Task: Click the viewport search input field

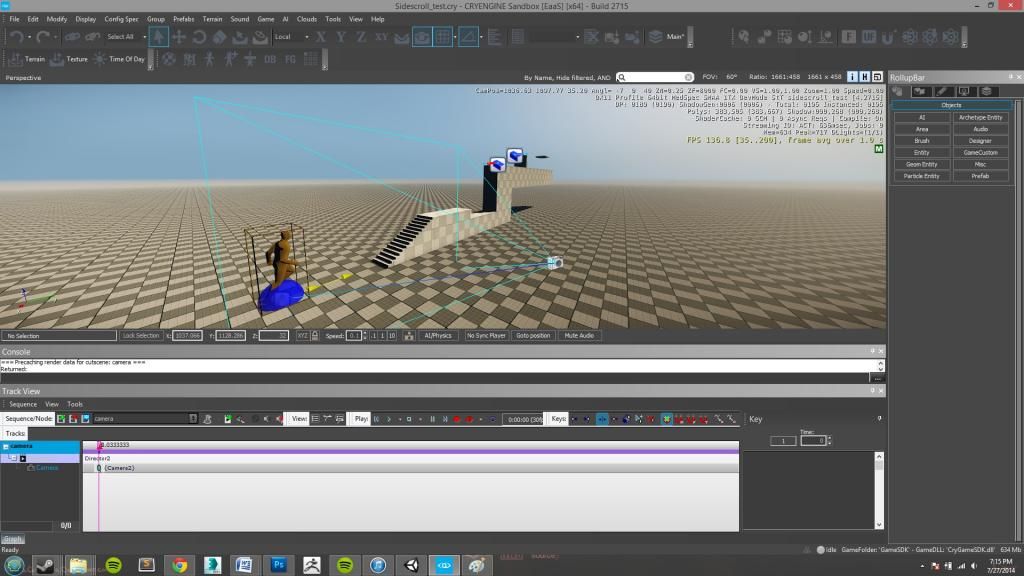Action: (656, 77)
